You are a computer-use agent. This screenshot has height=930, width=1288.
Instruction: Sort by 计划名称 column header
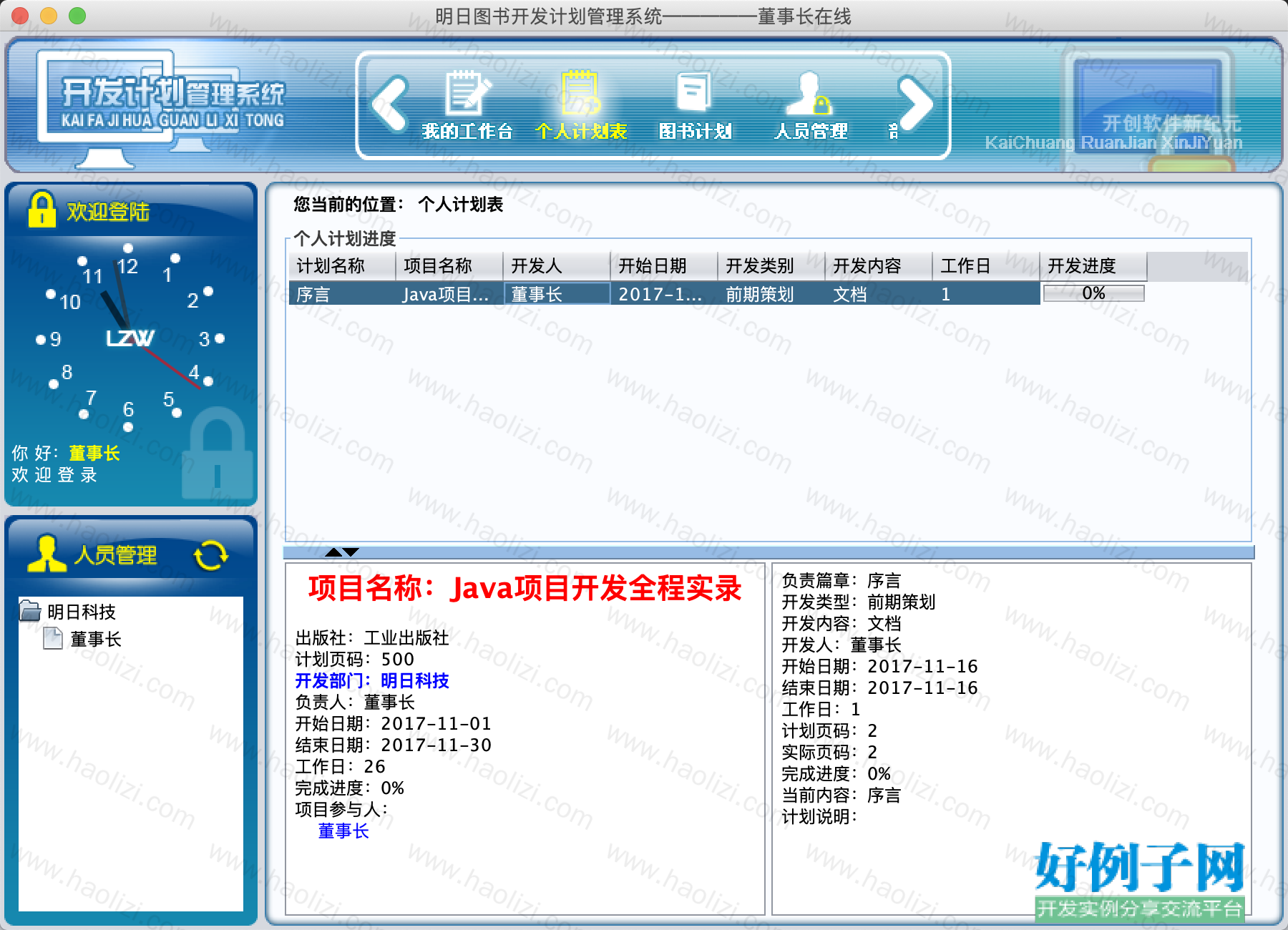(342, 266)
